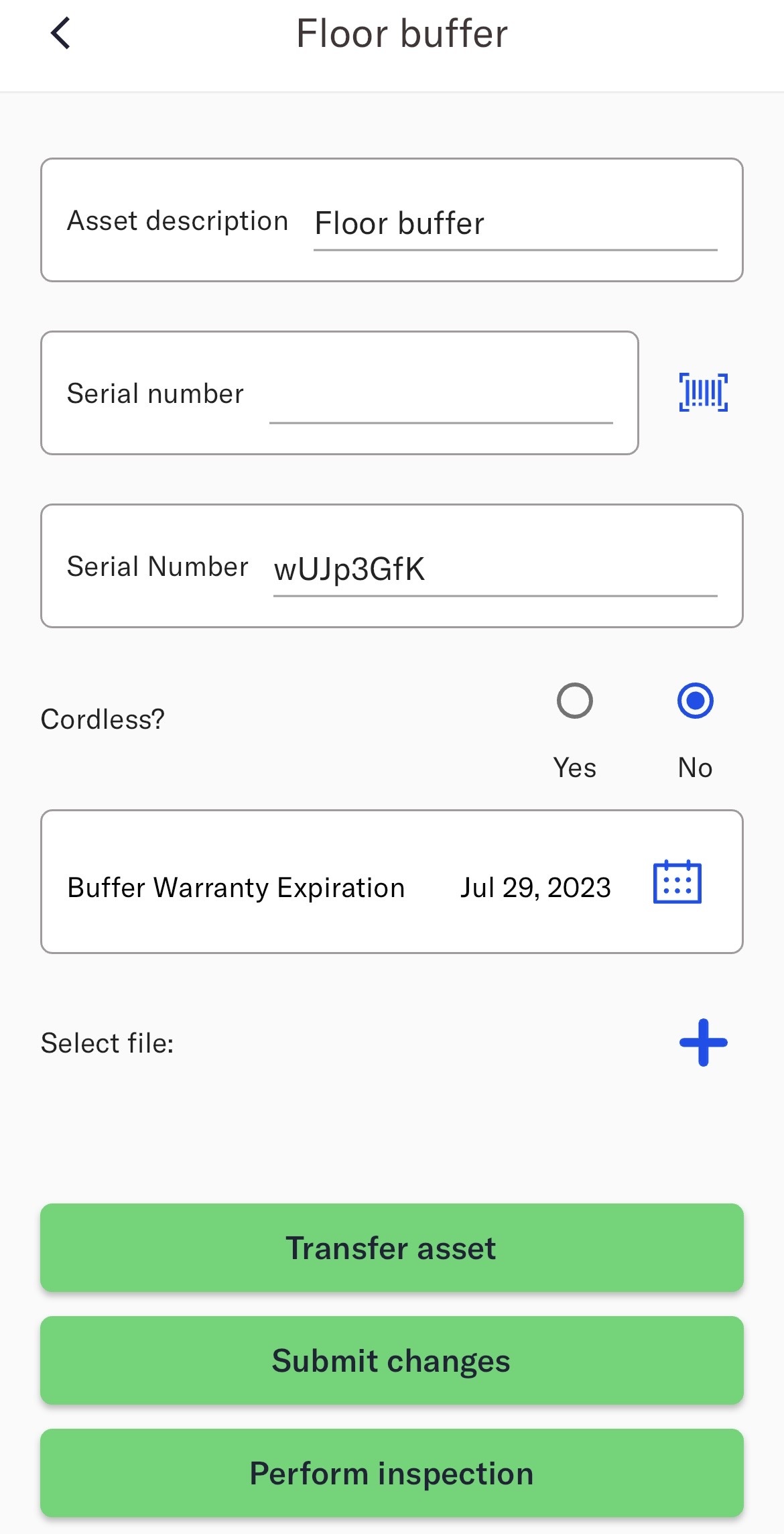Image resolution: width=784 pixels, height=1534 pixels.
Task: Submit changes to the asset
Action: coord(391,1360)
